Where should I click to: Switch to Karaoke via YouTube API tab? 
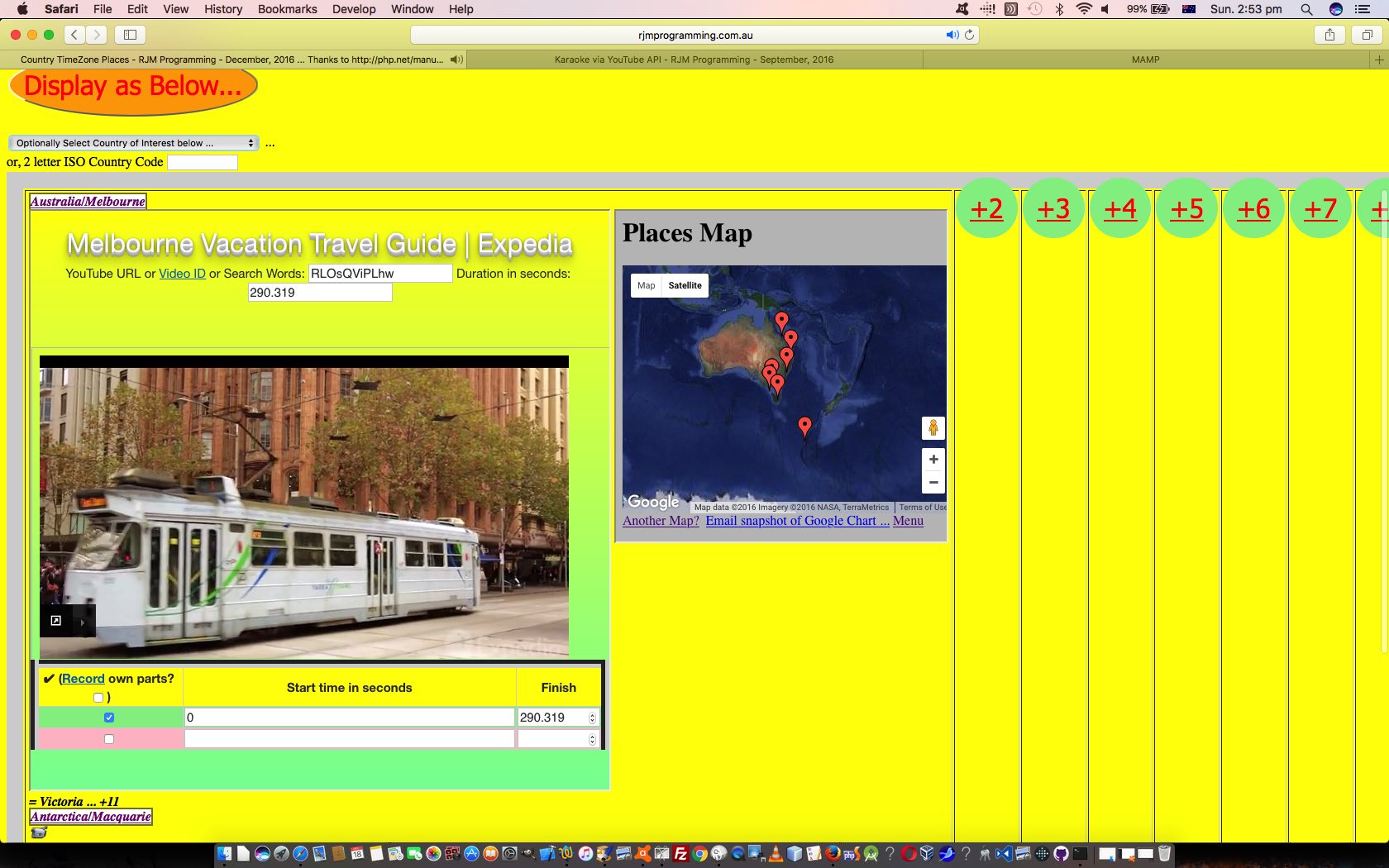(694, 60)
